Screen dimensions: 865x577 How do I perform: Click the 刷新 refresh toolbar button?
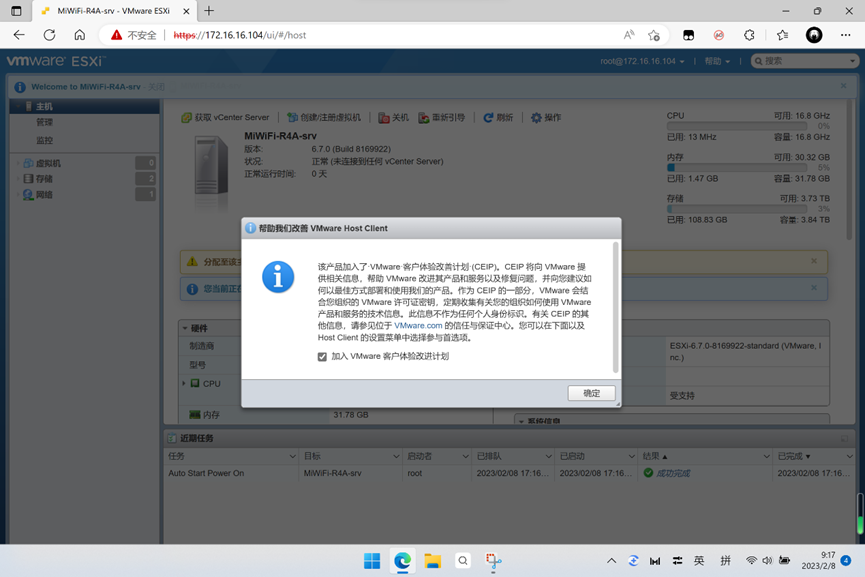[x=498, y=117]
